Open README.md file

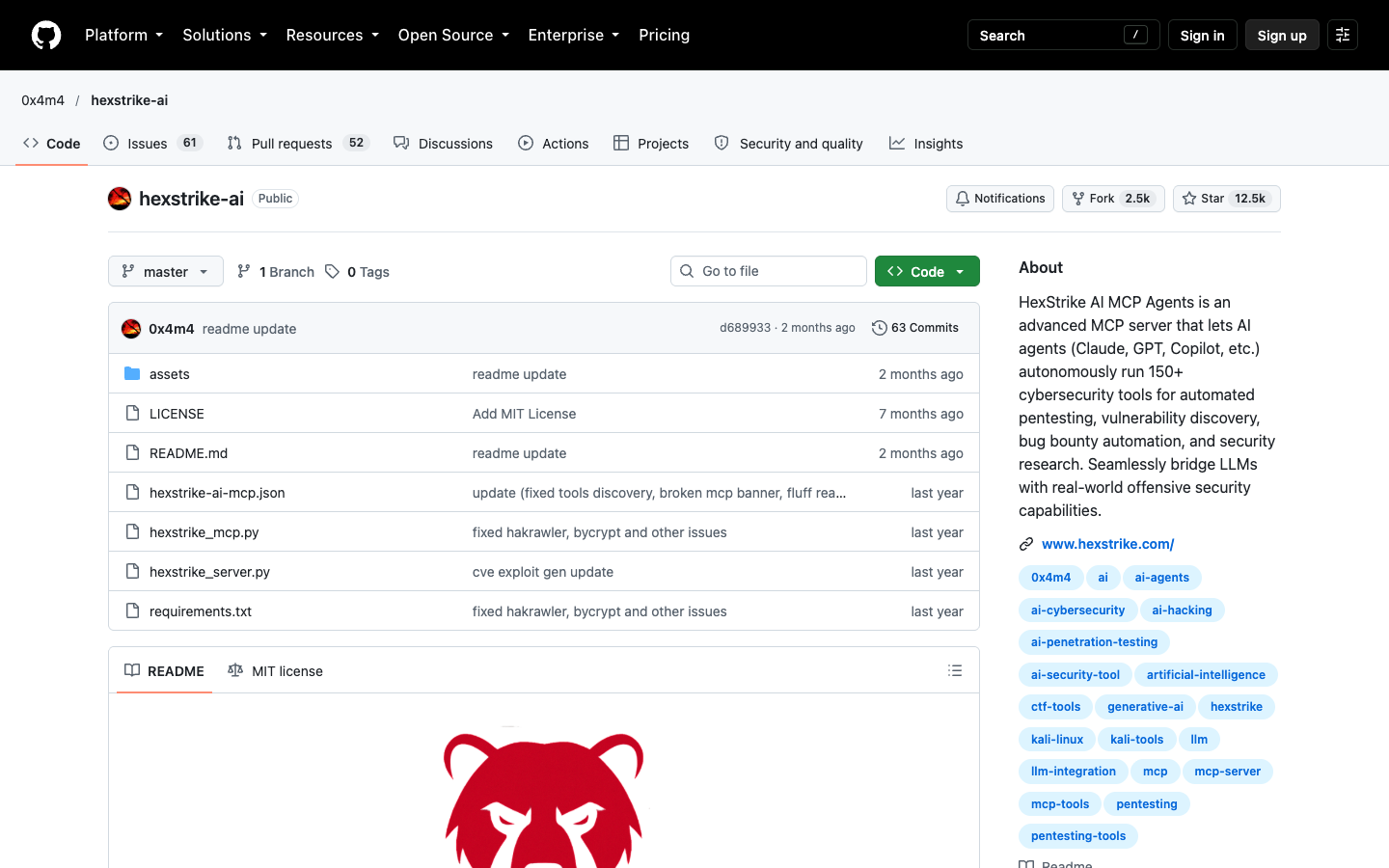click(188, 453)
